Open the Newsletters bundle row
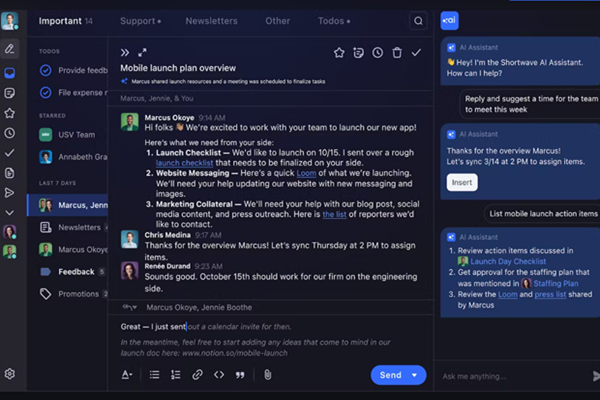This screenshot has width=600, height=400. (x=68, y=227)
